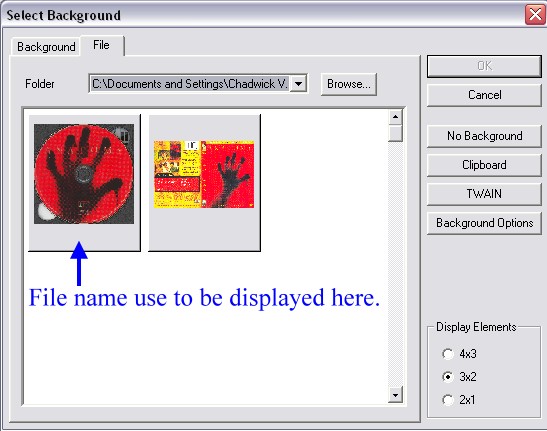Open Background Options
The image size is (547, 431).
pyautogui.click(x=484, y=223)
